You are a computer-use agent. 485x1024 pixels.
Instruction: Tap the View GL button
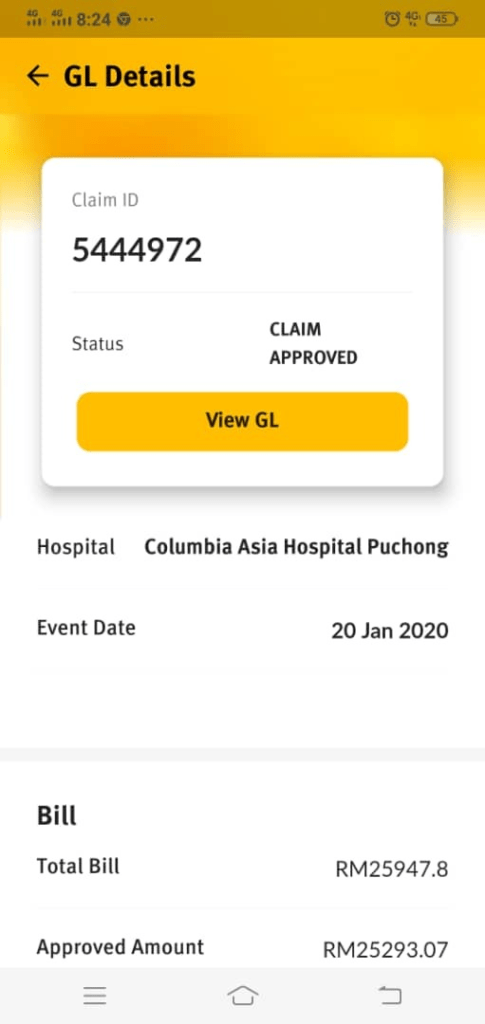[x=242, y=421]
